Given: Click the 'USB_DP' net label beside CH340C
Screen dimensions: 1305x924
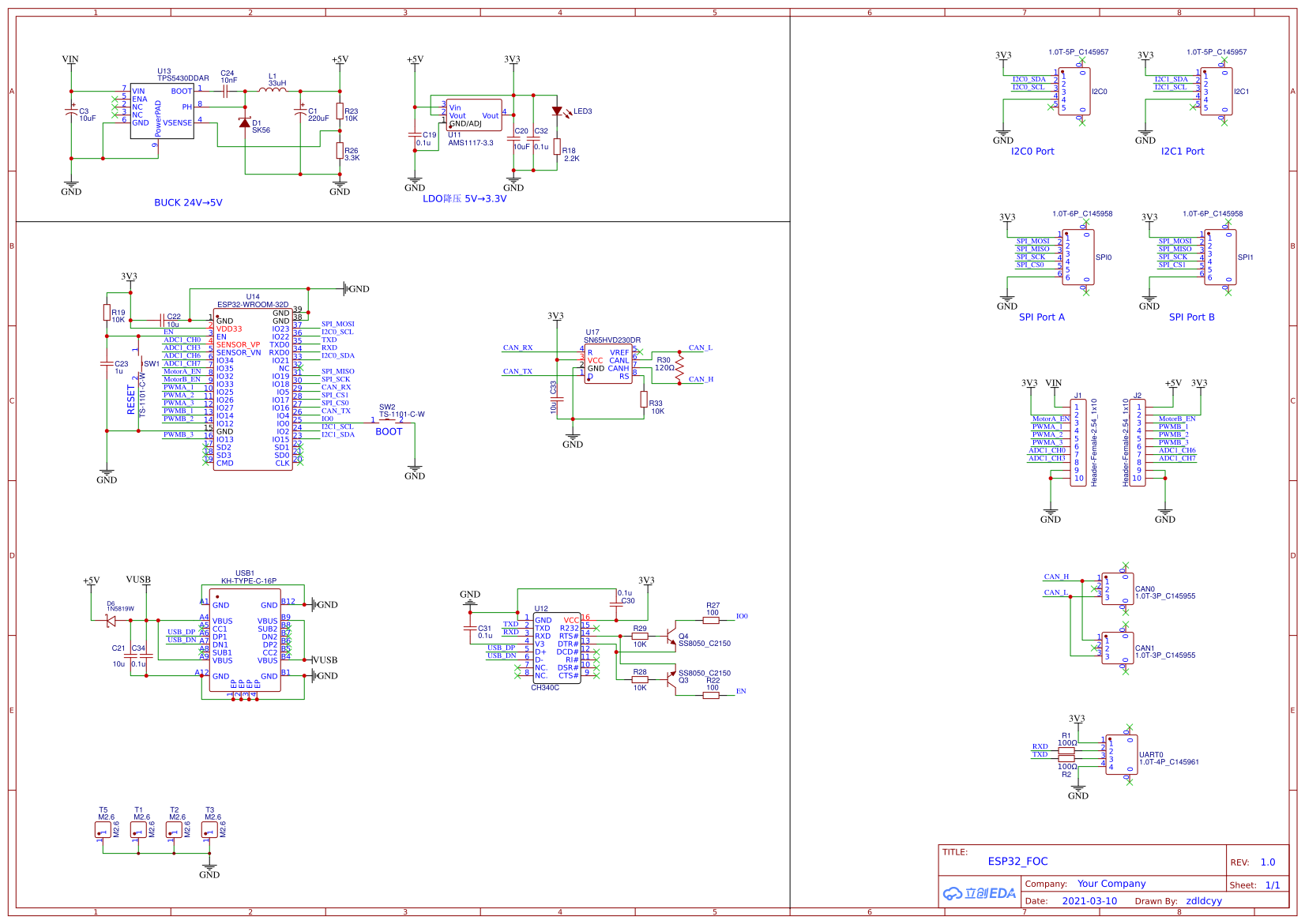Looking at the screenshot, I should [501, 648].
